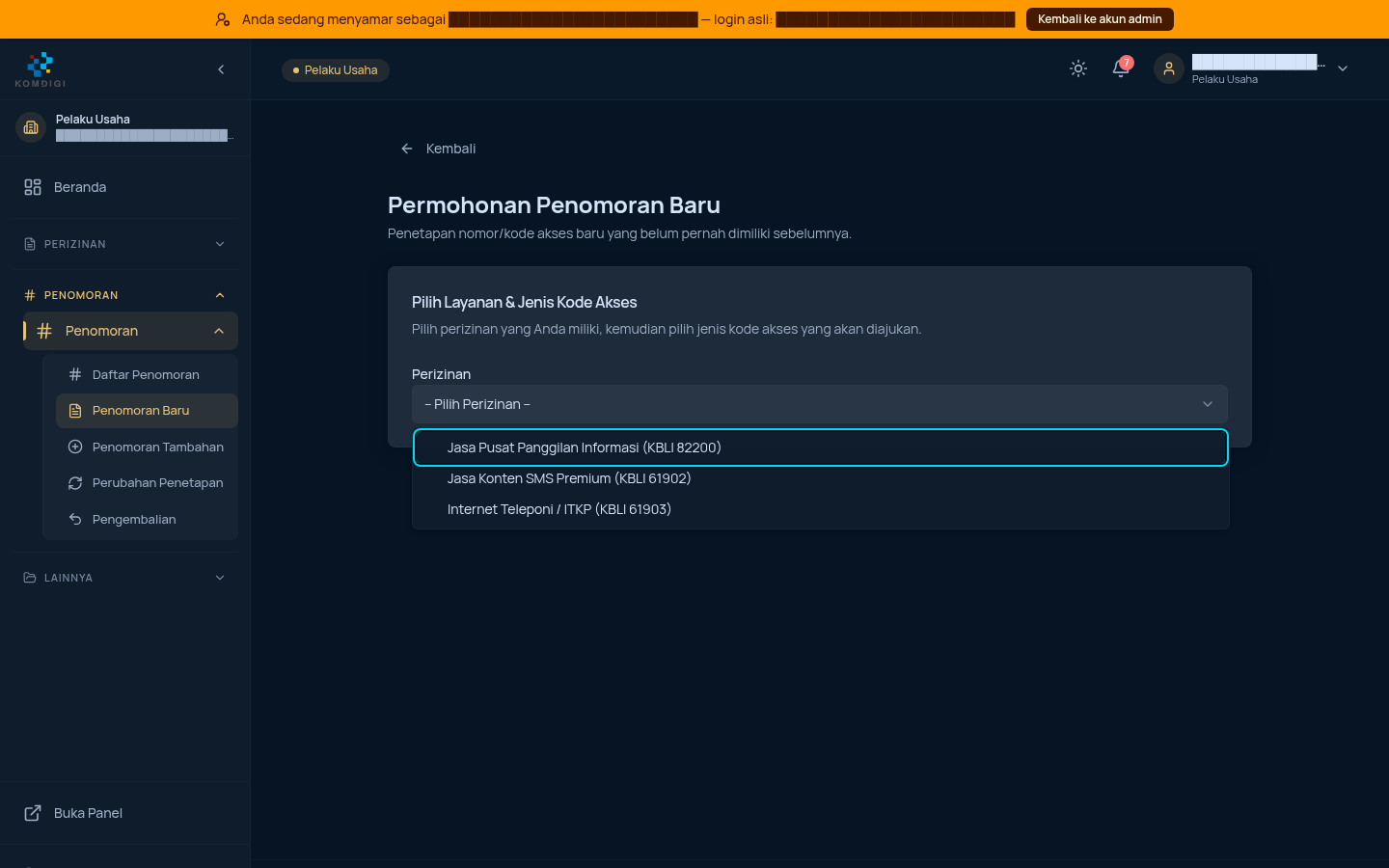Click the Pengembalian undo icon

(75, 519)
